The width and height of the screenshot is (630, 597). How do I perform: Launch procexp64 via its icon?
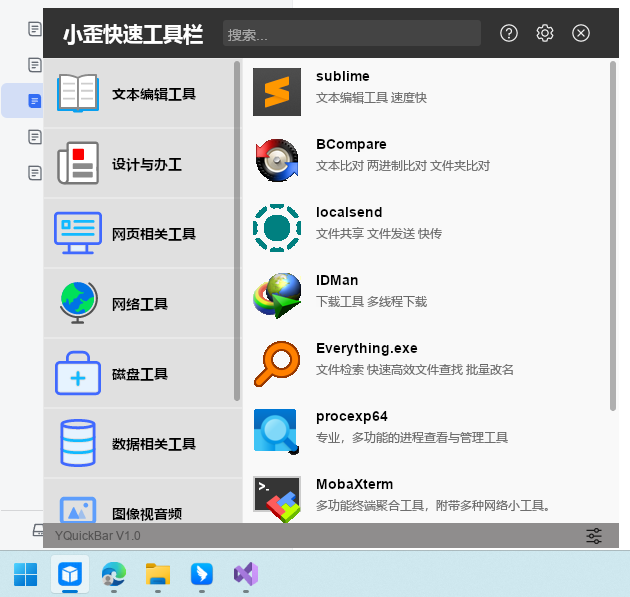[x=277, y=432]
